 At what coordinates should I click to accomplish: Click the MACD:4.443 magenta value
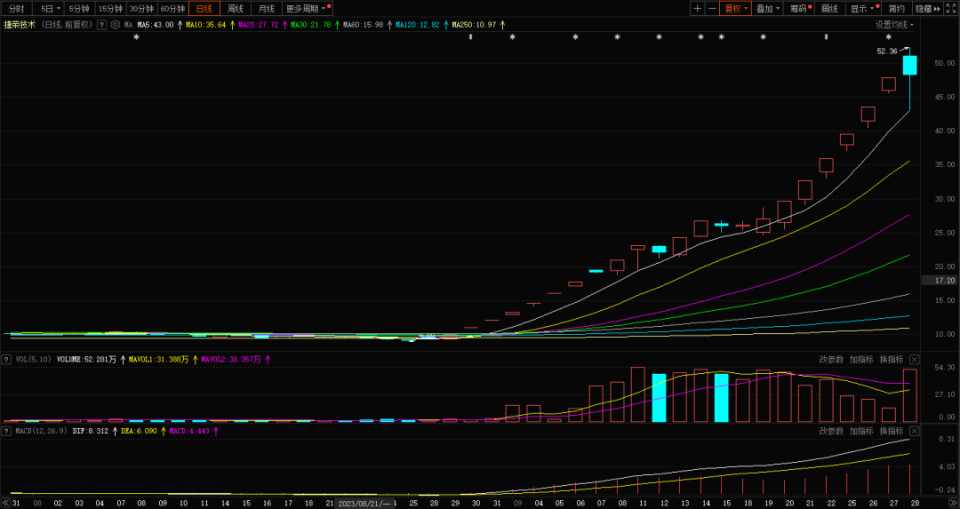(190, 431)
